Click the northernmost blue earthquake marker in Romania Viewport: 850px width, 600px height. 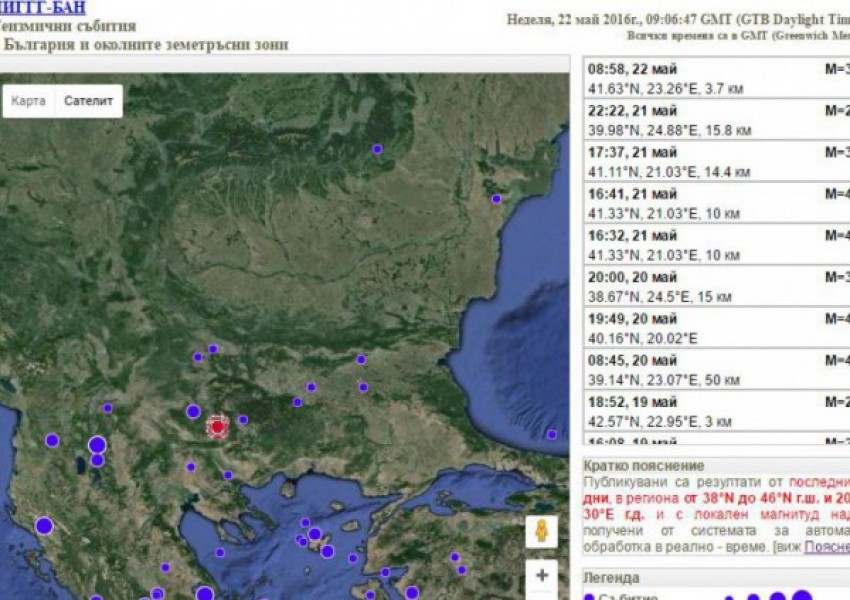pos(377,149)
